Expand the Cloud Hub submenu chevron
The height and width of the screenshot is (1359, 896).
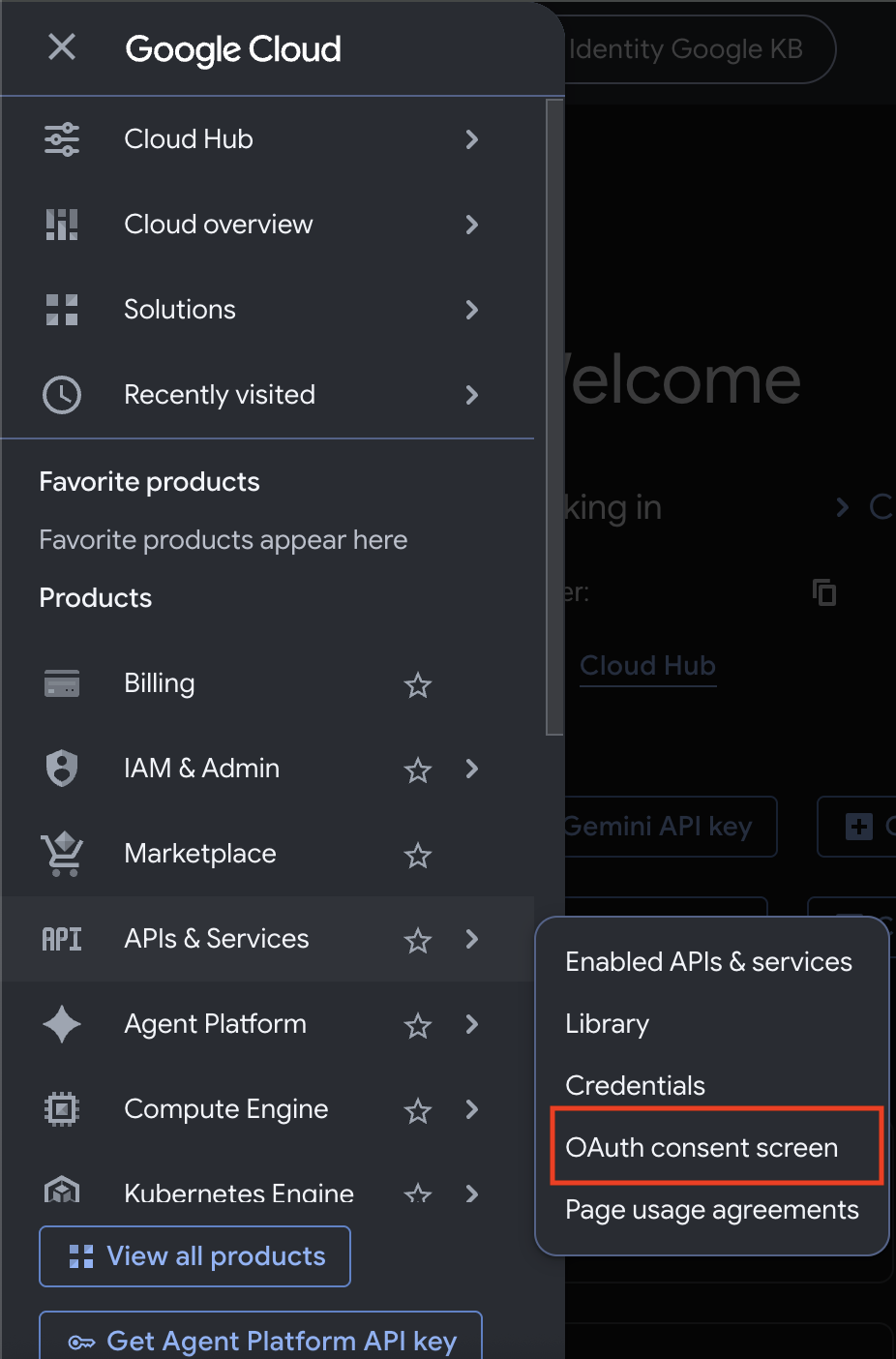472,139
